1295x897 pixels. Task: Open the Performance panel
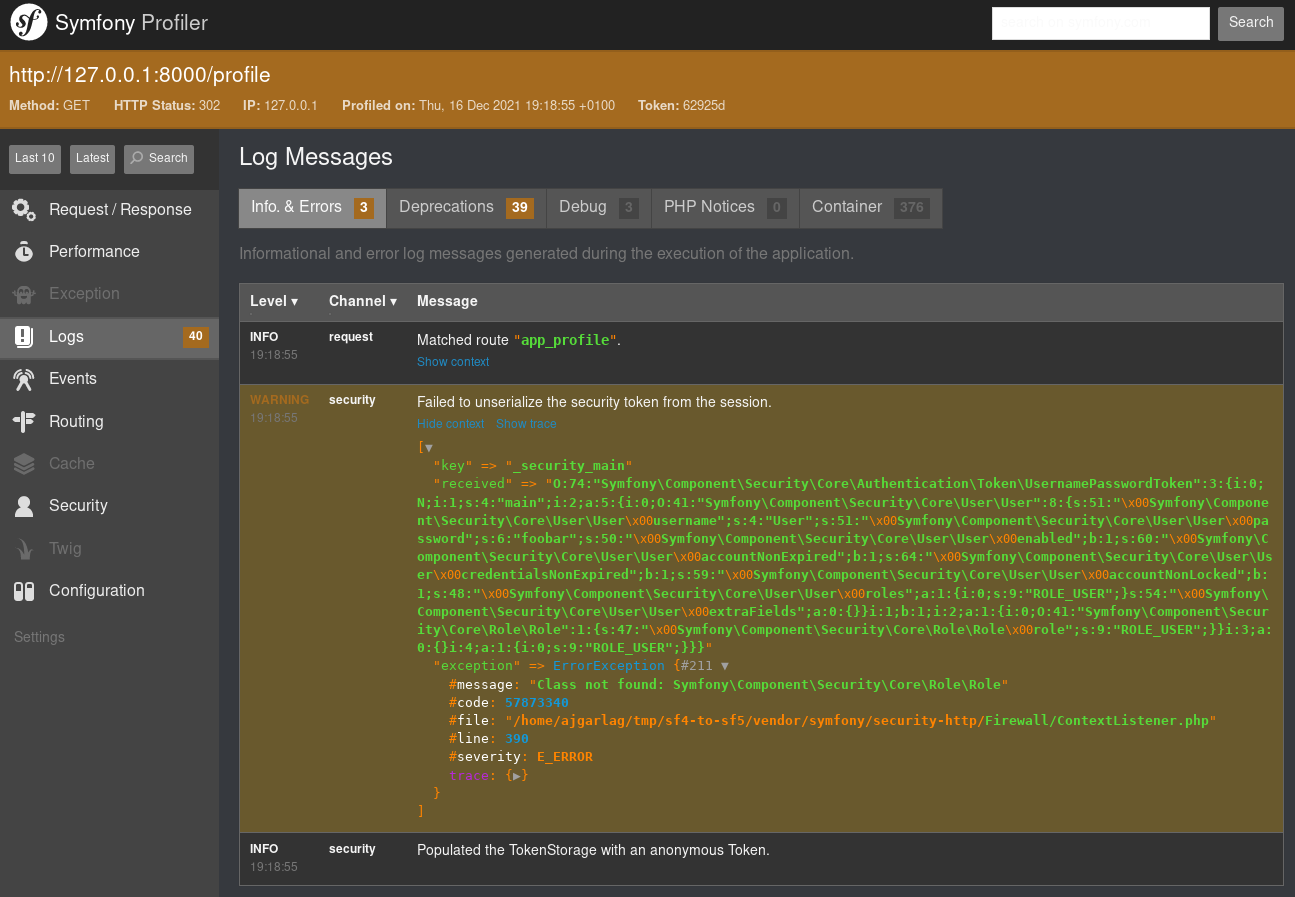point(109,252)
